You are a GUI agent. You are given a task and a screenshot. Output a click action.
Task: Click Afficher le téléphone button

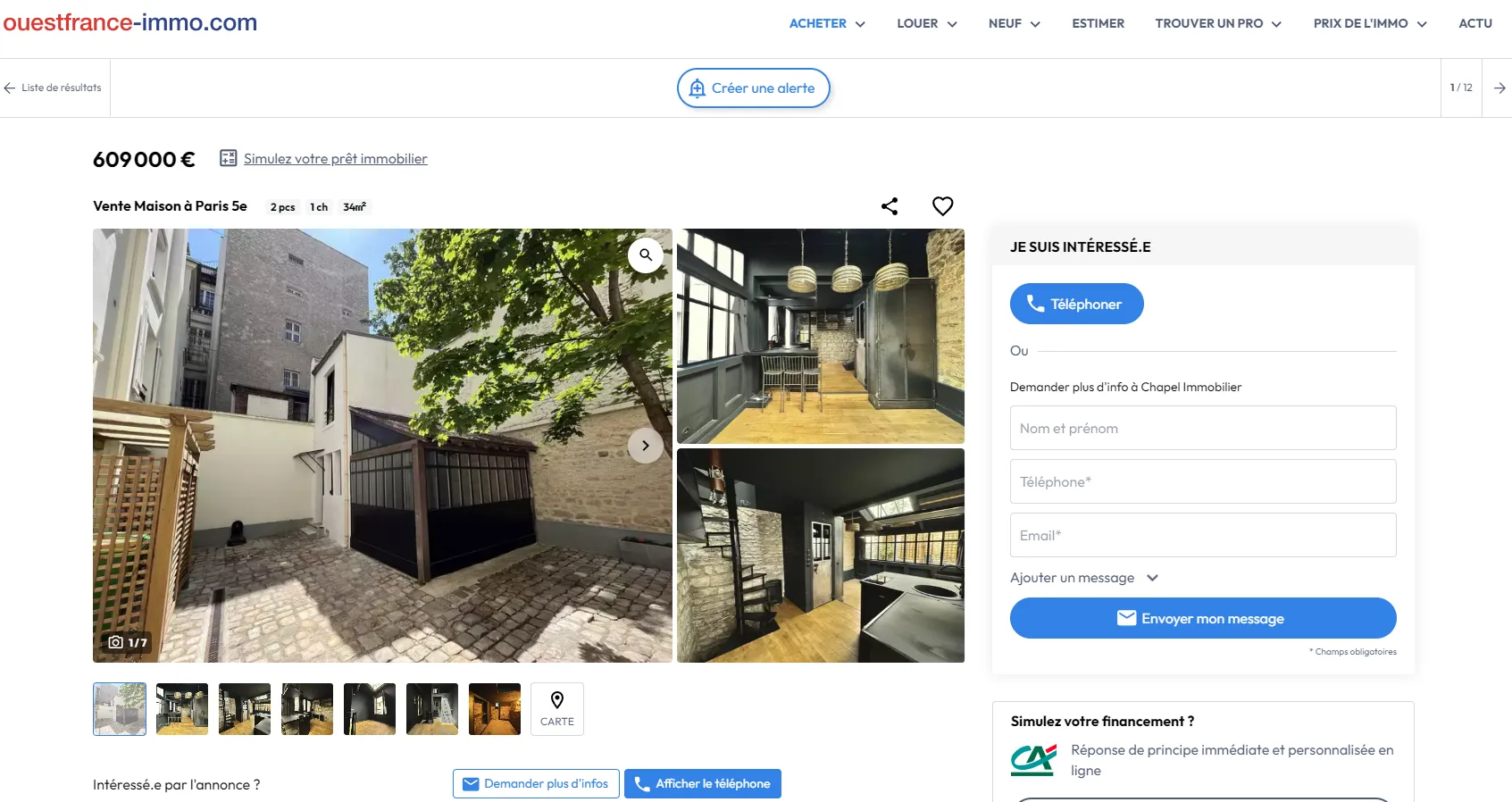pyautogui.click(x=703, y=784)
